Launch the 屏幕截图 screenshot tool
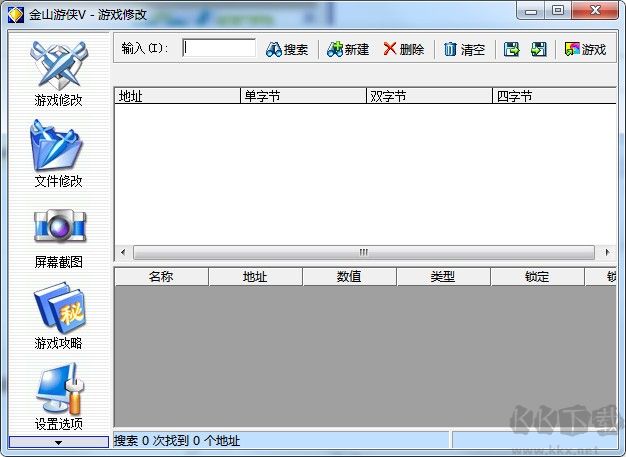The image size is (626, 457). 58,235
